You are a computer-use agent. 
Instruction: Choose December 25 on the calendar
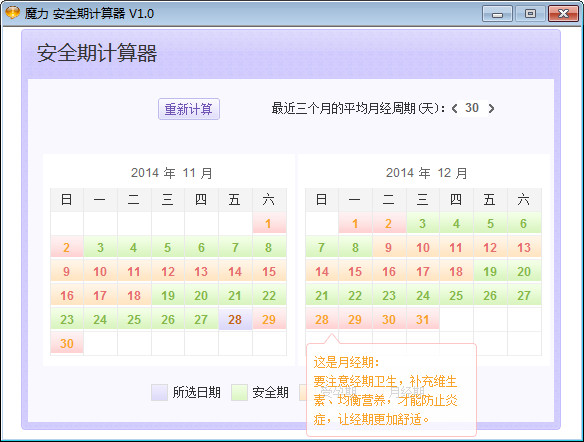pyautogui.click(x=456, y=295)
